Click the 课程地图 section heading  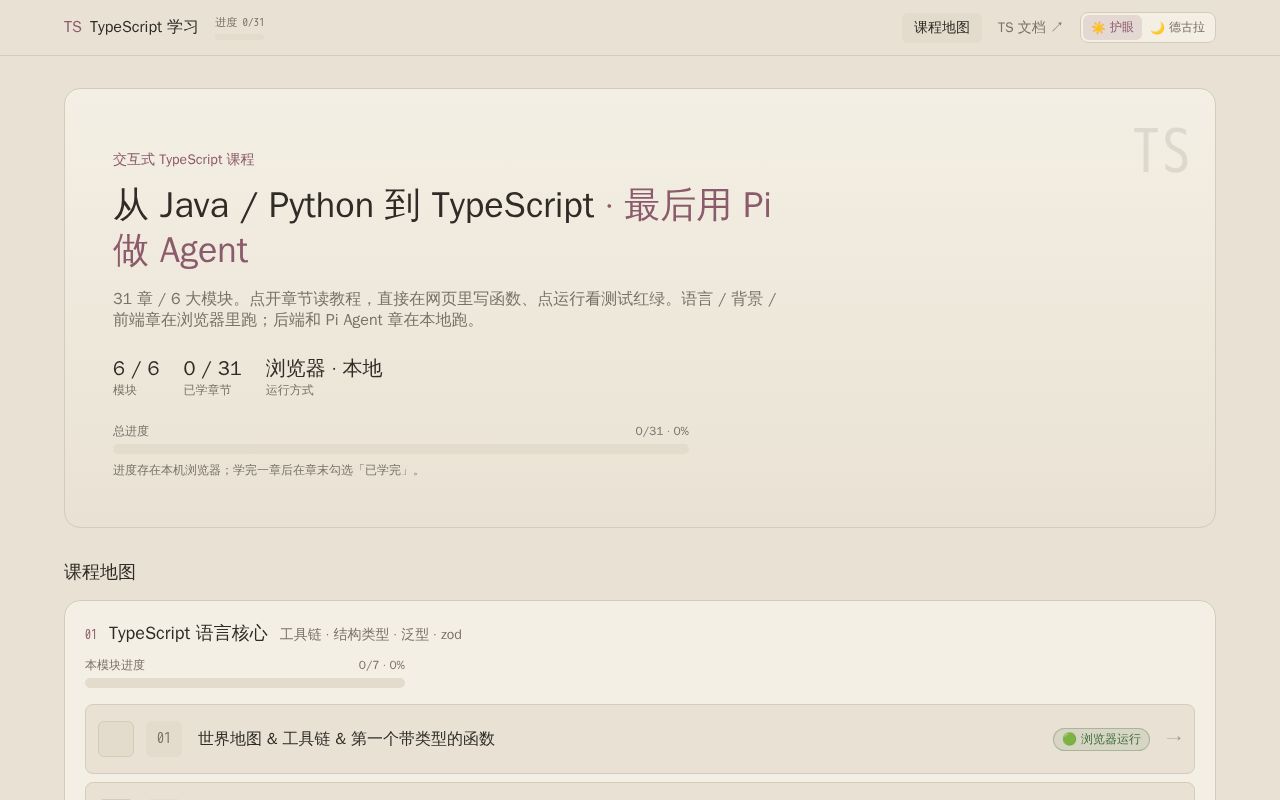point(100,572)
